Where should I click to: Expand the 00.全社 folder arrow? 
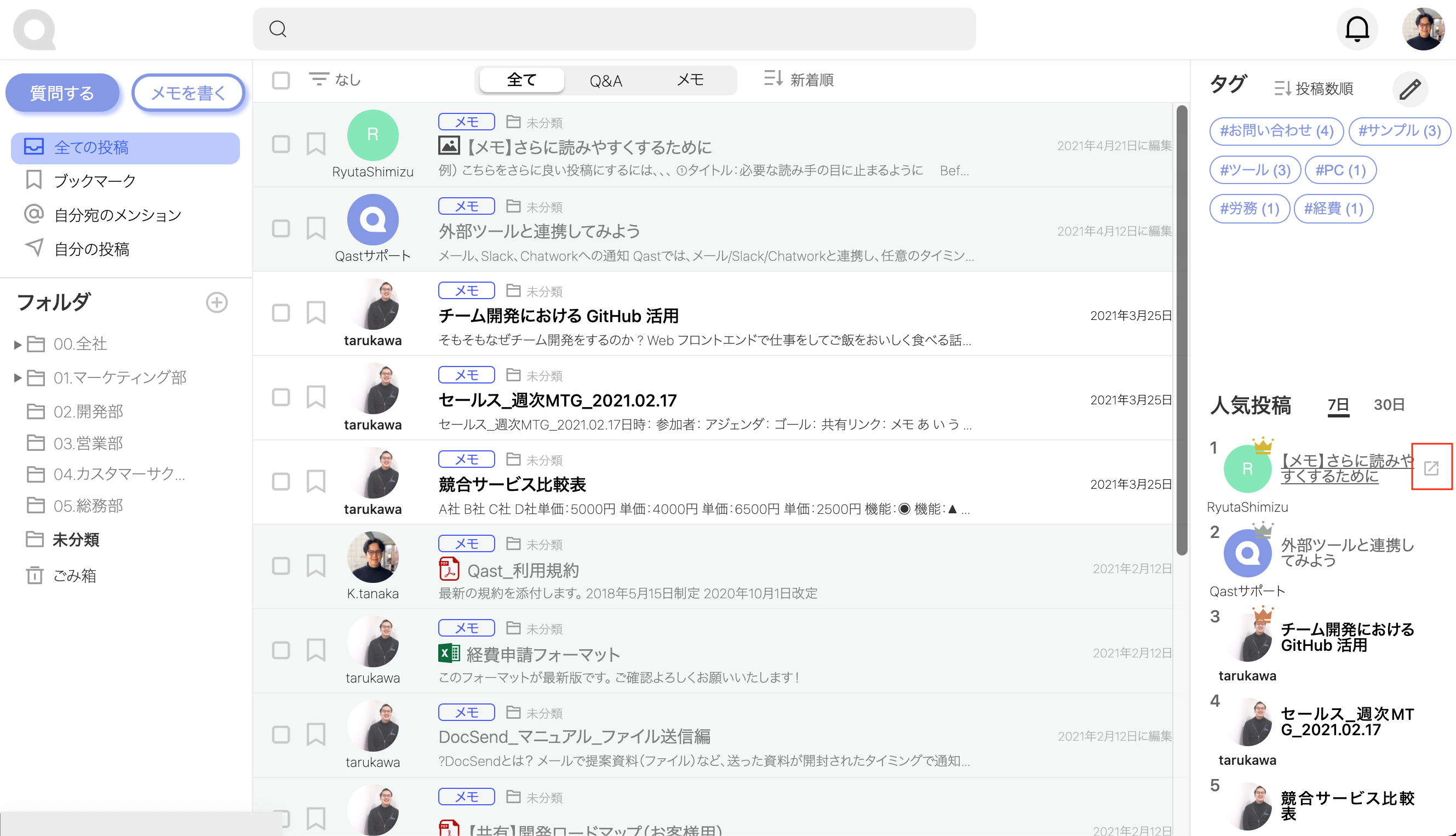pyautogui.click(x=17, y=345)
